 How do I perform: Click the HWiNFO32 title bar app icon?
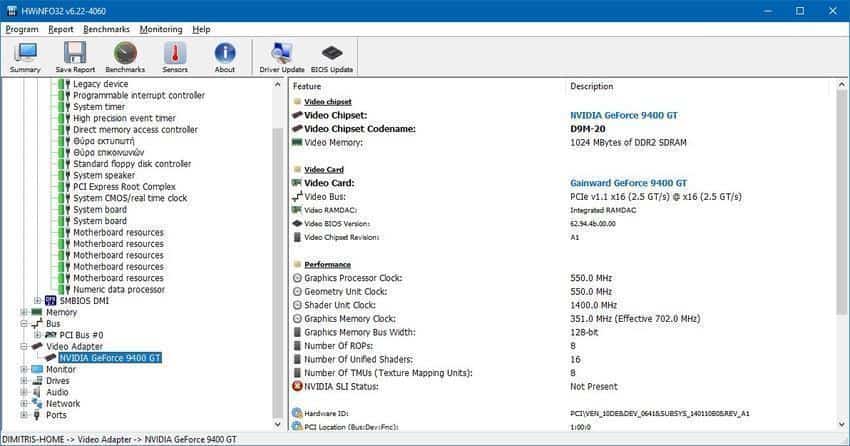tap(11, 11)
